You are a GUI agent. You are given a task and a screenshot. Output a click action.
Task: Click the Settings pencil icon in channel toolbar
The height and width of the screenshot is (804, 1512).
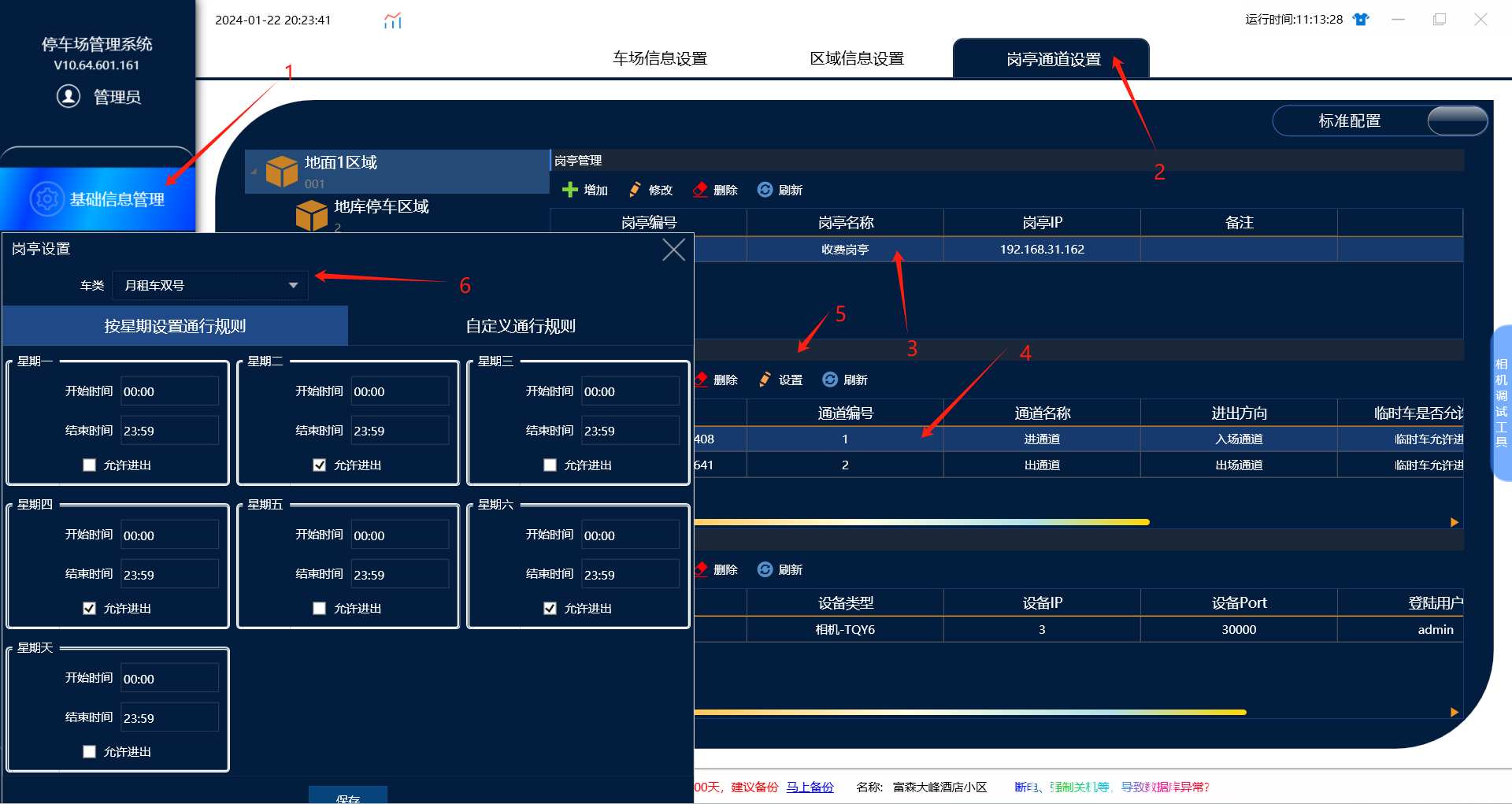pyautogui.click(x=765, y=380)
